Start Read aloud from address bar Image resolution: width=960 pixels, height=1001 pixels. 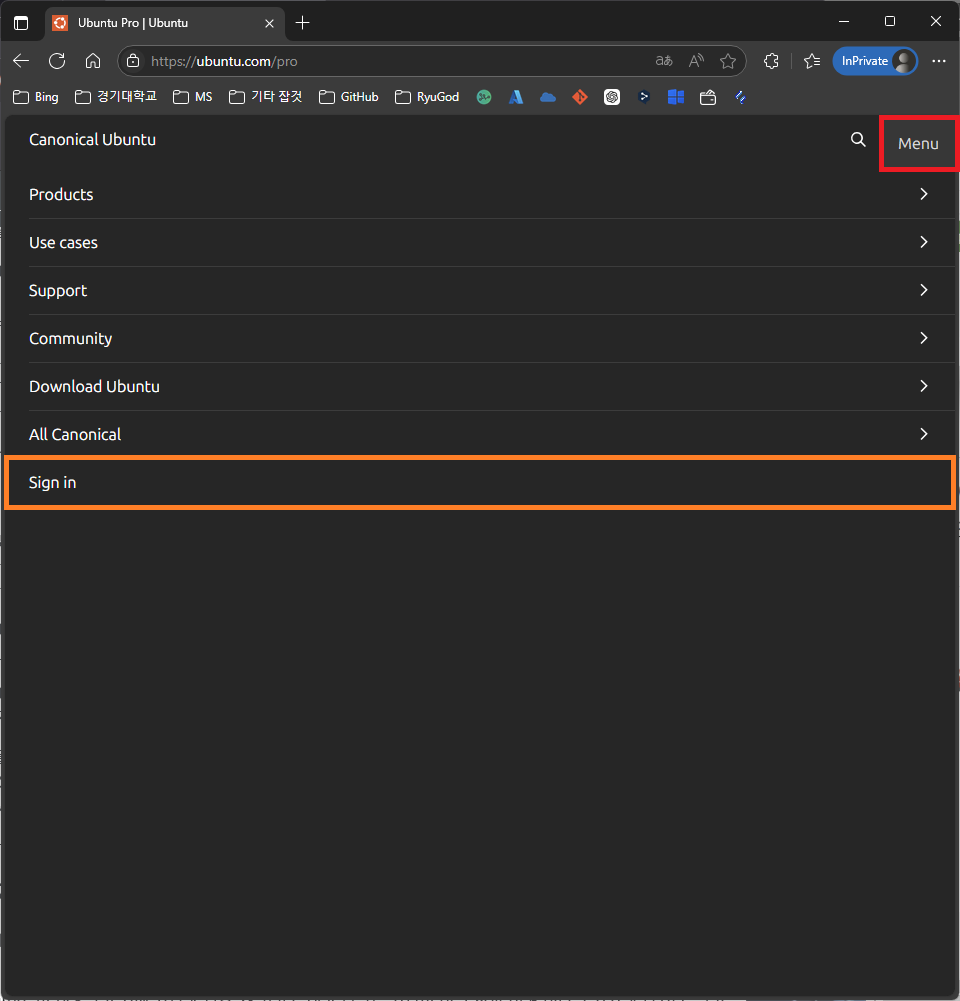click(696, 61)
